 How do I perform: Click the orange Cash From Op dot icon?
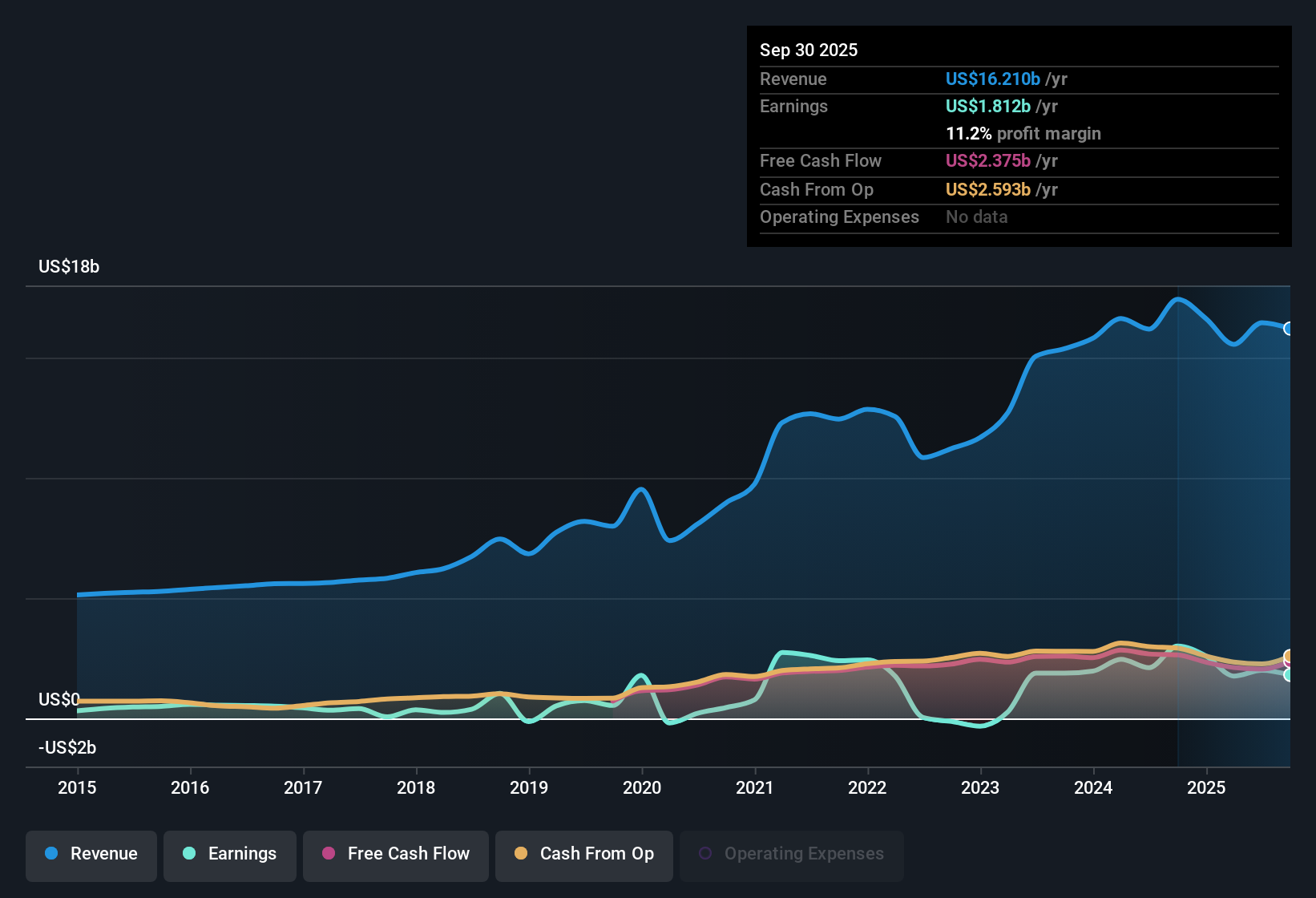click(520, 854)
